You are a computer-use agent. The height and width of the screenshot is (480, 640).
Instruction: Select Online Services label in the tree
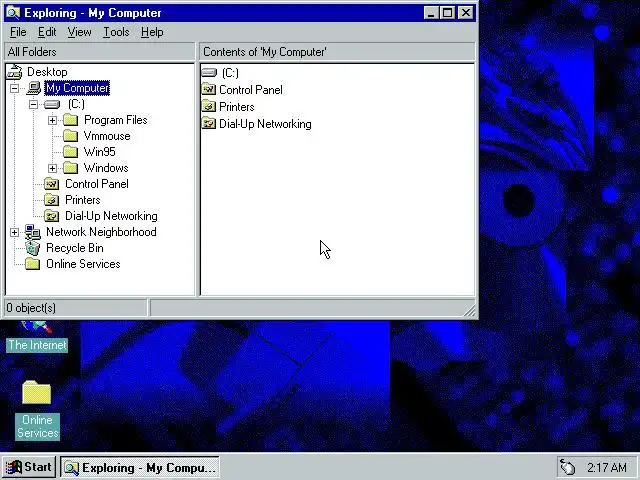(83, 264)
